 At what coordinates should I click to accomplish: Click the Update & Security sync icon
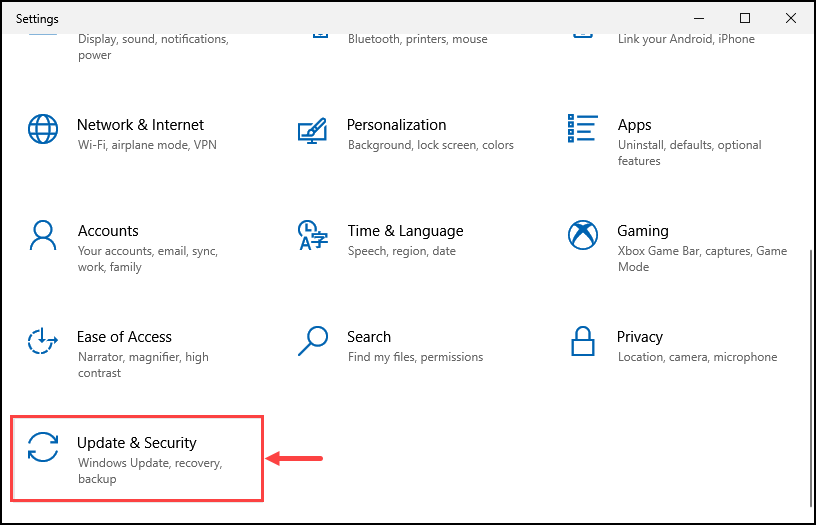43,447
